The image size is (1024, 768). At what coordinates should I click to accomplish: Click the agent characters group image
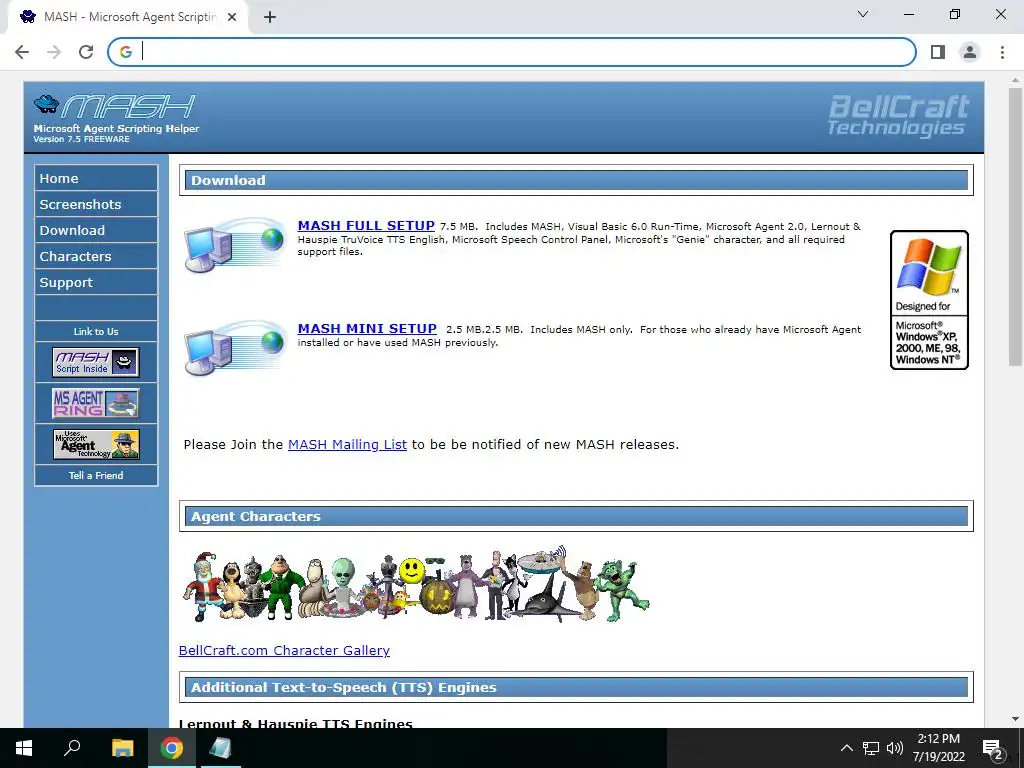pyautogui.click(x=417, y=584)
